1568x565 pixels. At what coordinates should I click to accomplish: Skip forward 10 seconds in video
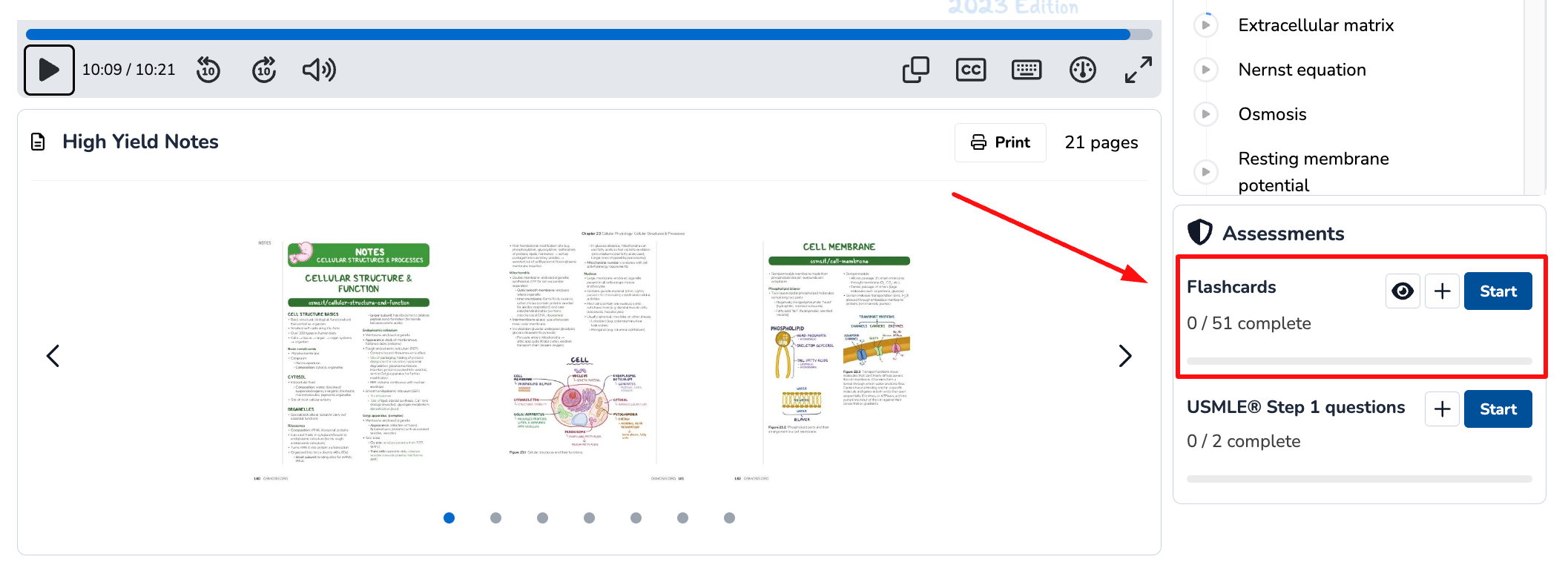tap(264, 70)
